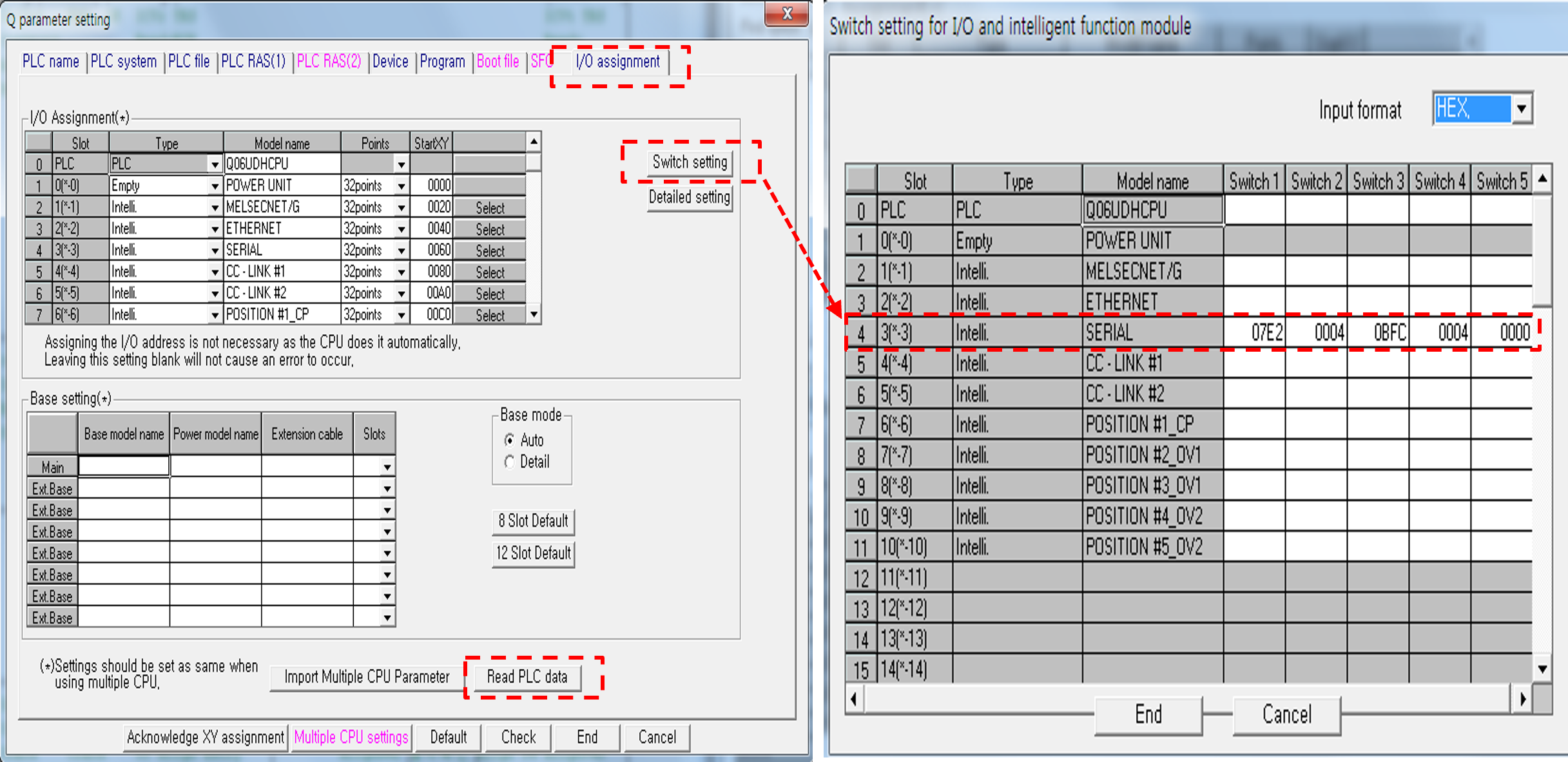Viewport: 1568px width, 762px height.
Task: Open the PLC system tab
Action: click(x=124, y=61)
